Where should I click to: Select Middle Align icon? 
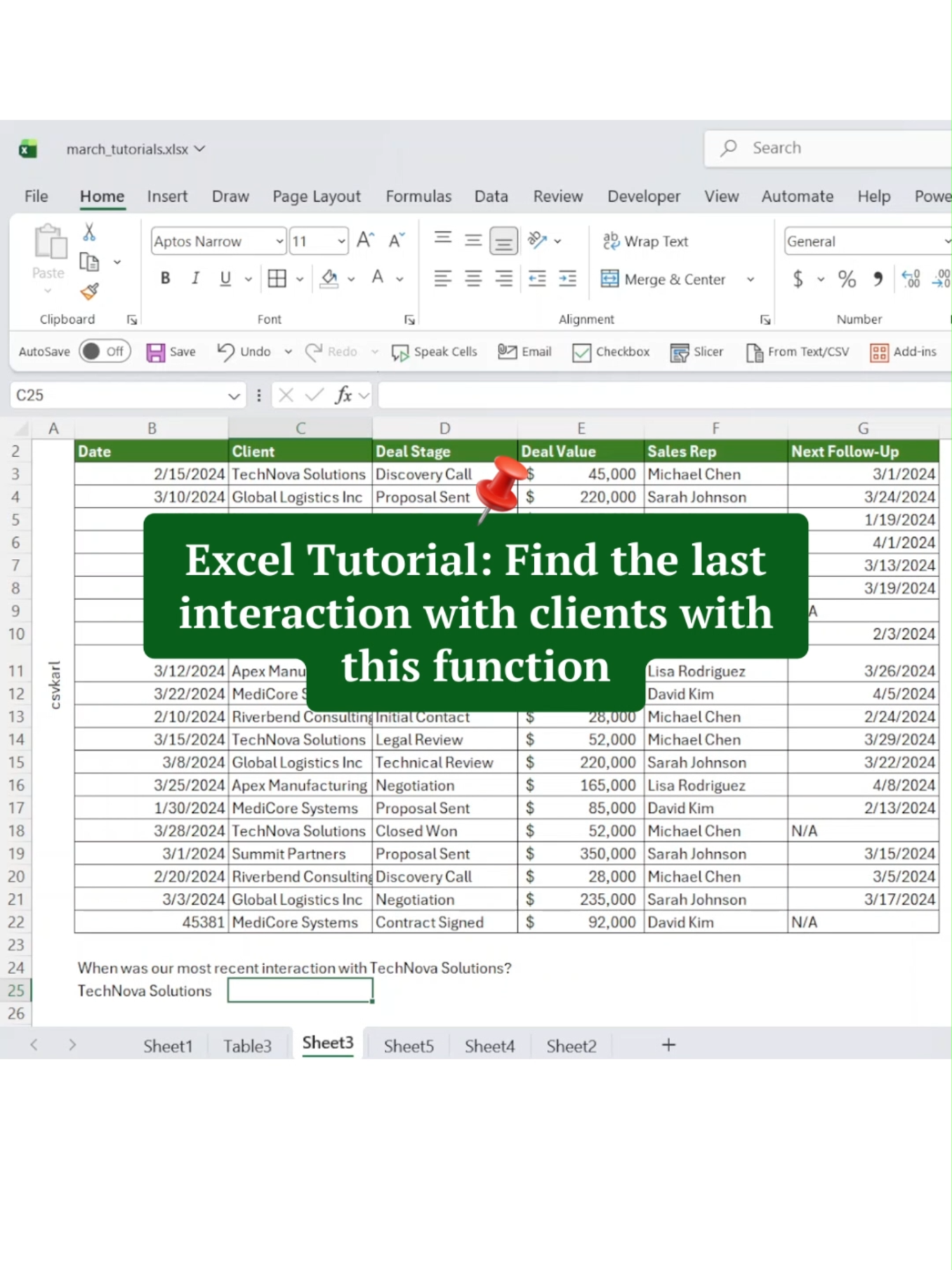(x=473, y=240)
